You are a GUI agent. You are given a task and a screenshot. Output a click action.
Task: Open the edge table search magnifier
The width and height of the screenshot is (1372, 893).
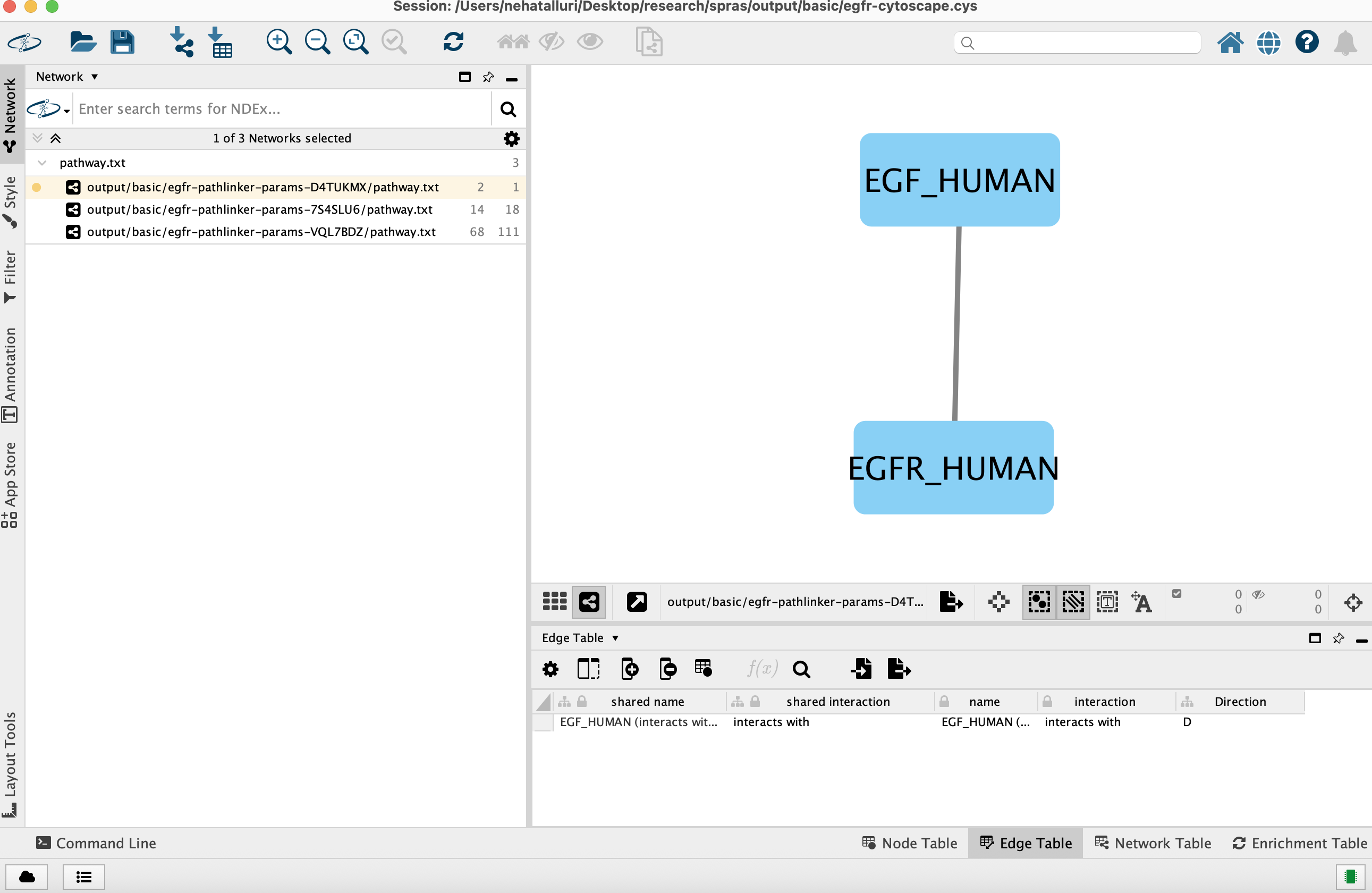click(801, 669)
